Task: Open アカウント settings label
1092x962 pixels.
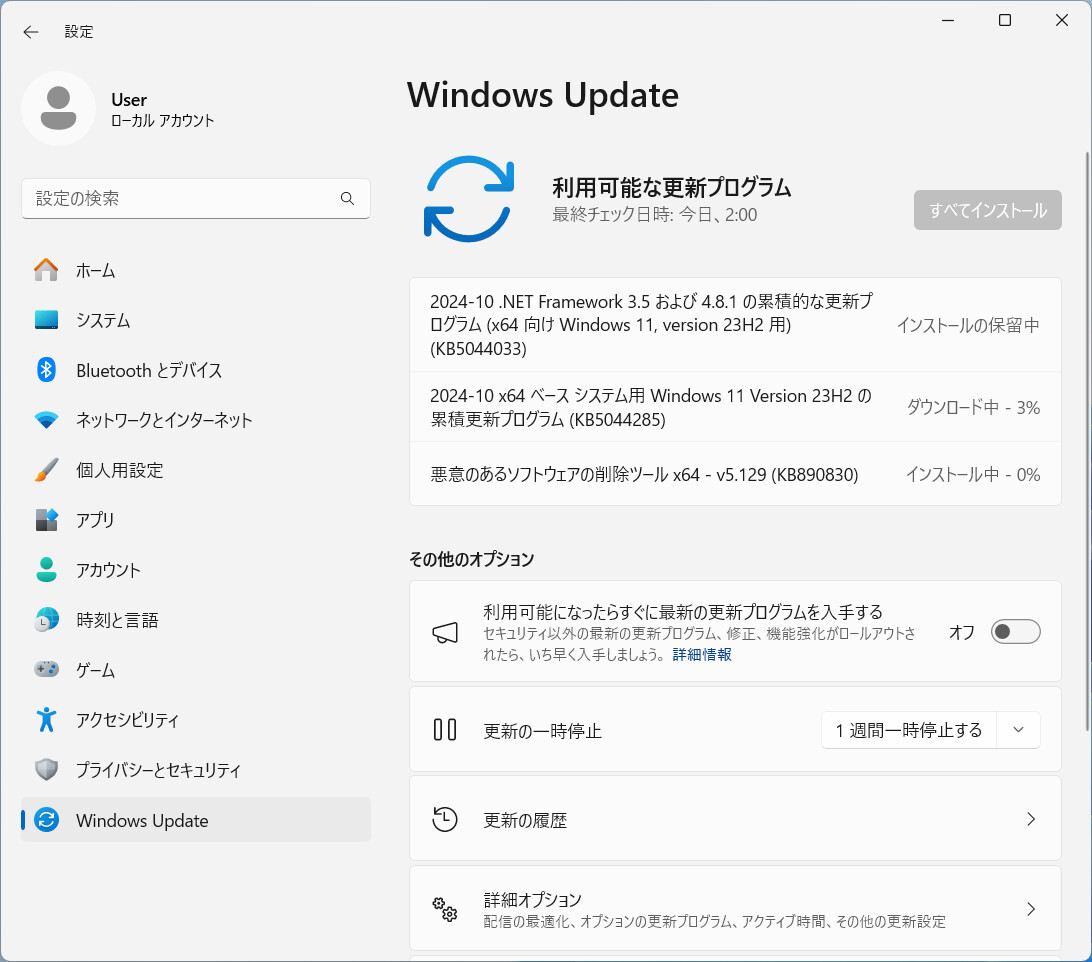Action: [108, 571]
